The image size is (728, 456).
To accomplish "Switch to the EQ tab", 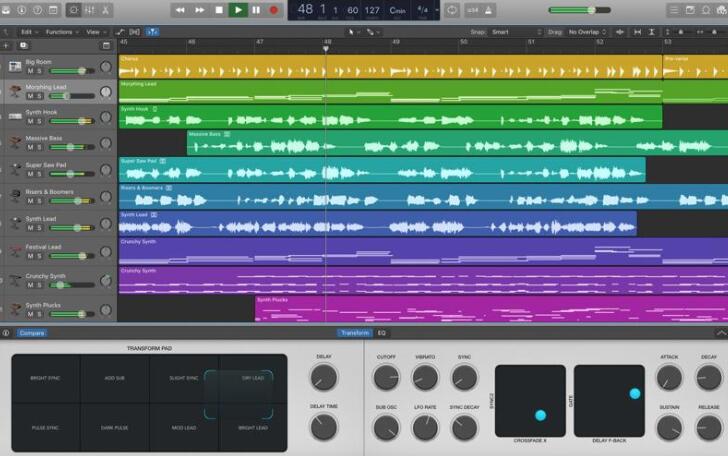I will coord(382,333).
